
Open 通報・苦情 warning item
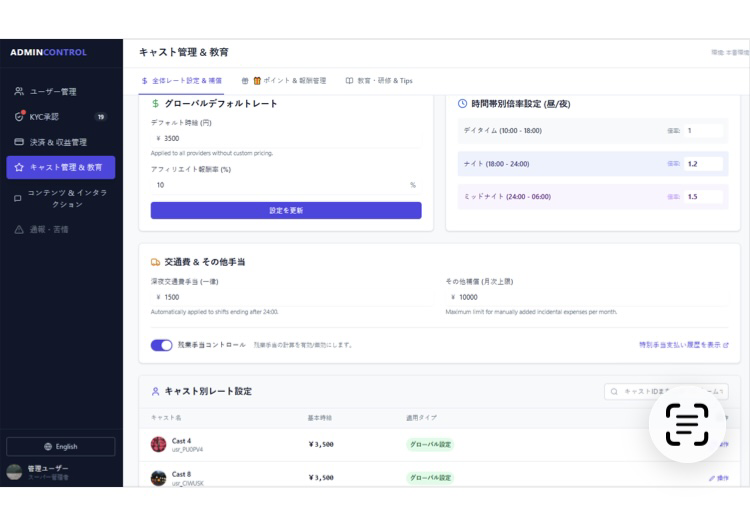click(x=60, y=229)
